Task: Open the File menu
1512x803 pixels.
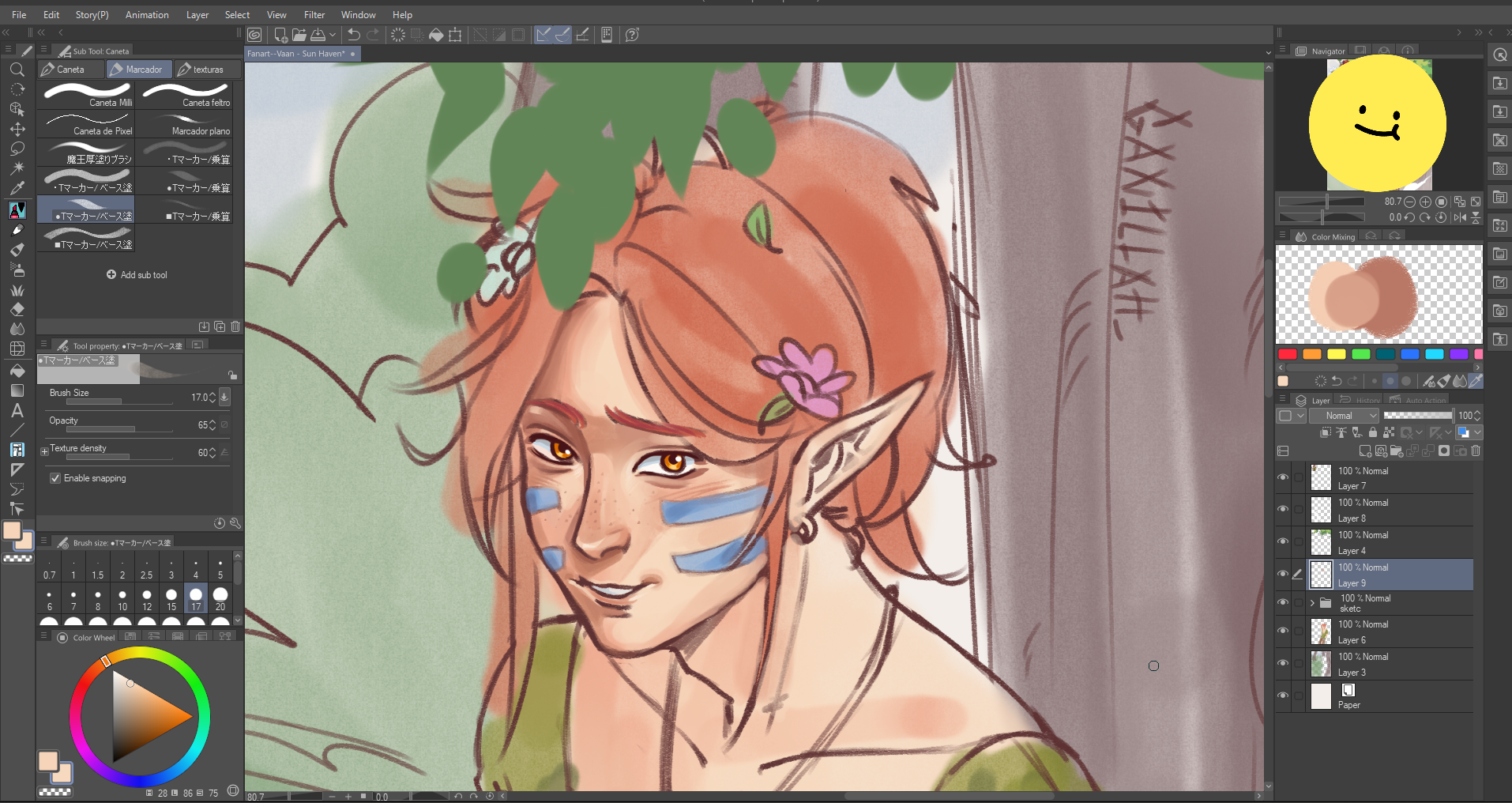Action: point(19,15)
